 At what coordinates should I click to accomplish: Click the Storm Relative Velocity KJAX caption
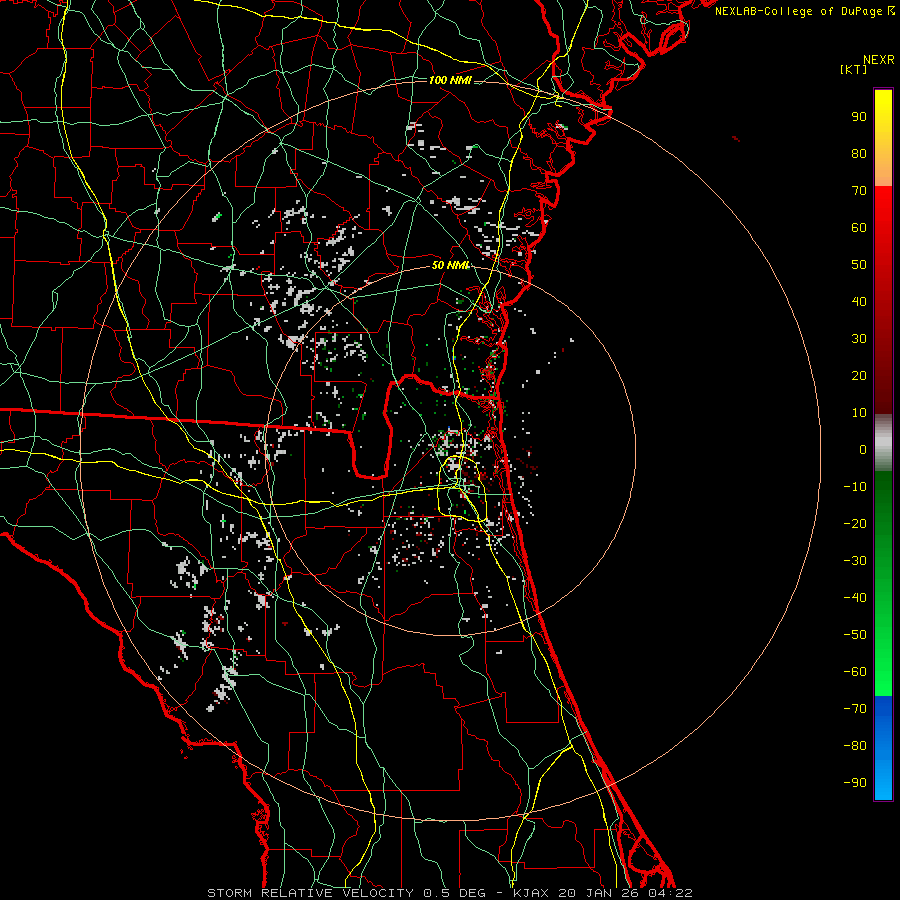[450, 893]
